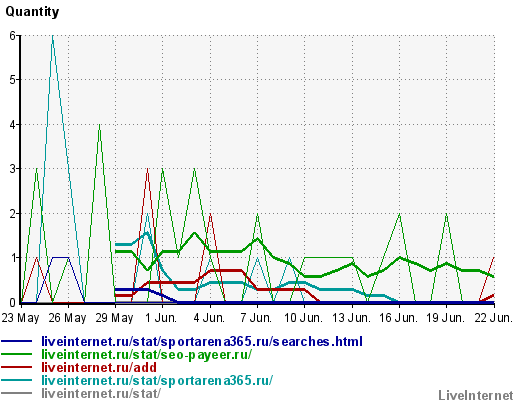This screenshot has height=405, width=520.
Task: Click the teal legend color line
Action: pyautogui.click(x=17, y=380)
